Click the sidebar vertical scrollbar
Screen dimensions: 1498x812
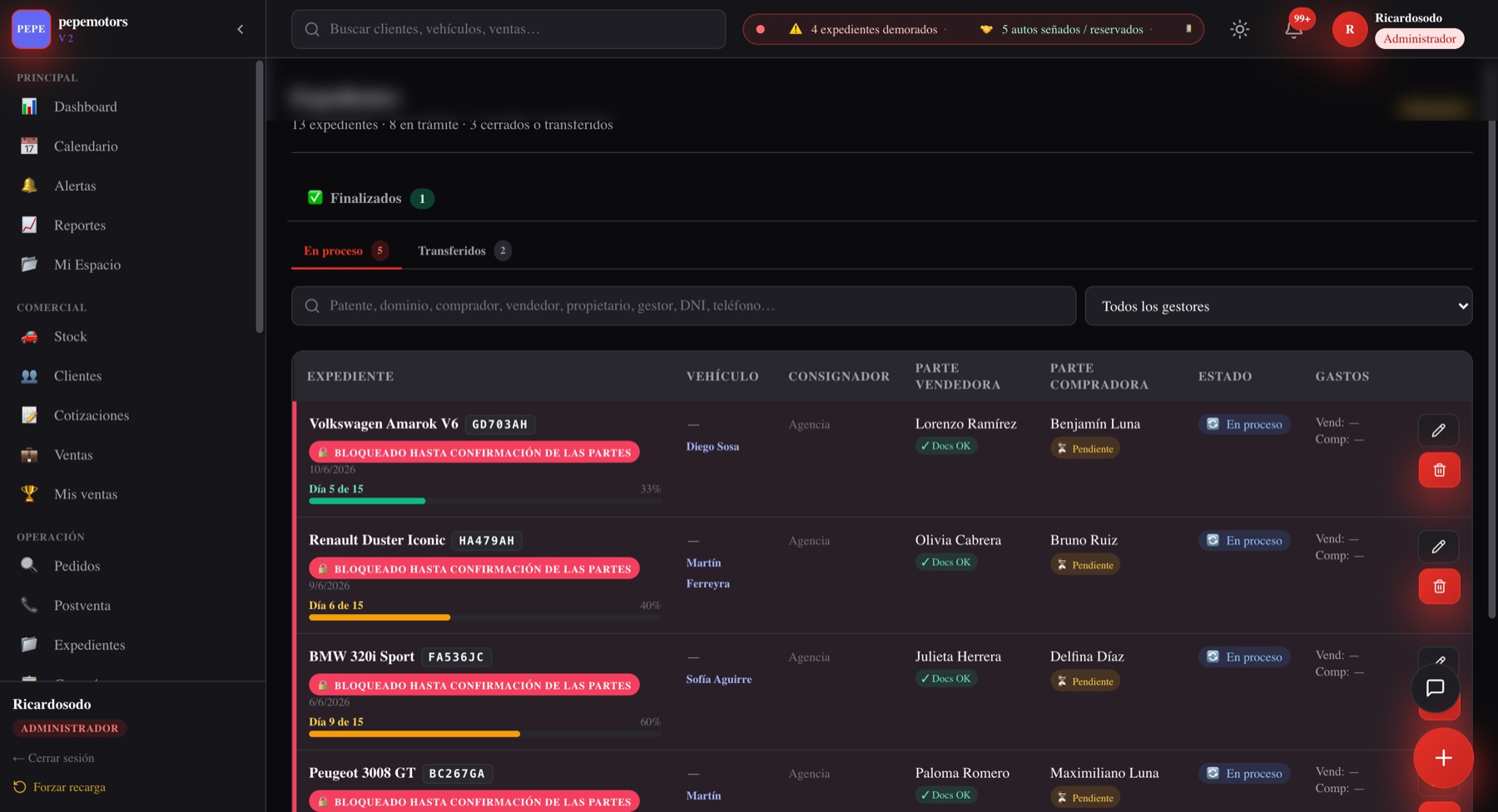(x=260, y=196)
